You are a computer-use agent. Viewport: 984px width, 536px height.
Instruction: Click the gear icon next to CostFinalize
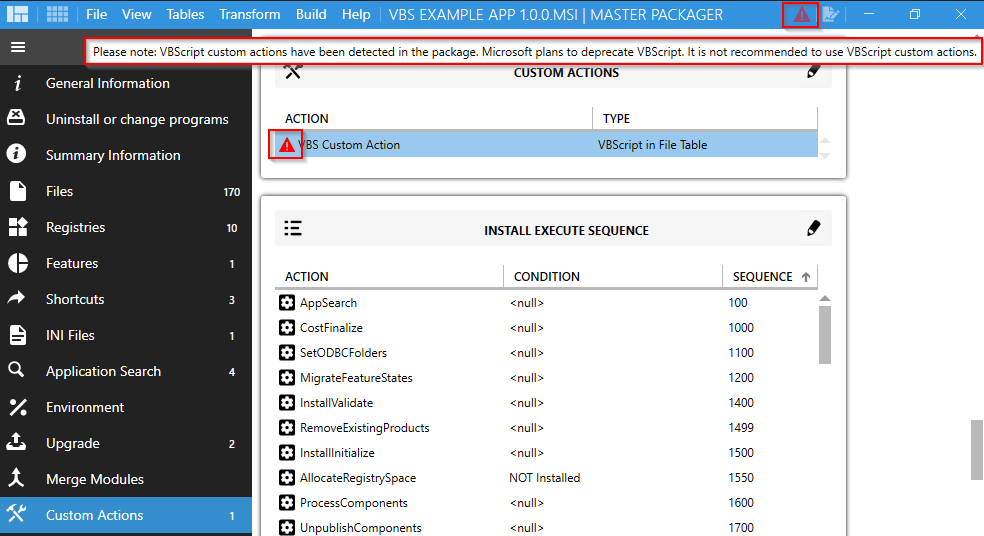[x=287, y=328]
